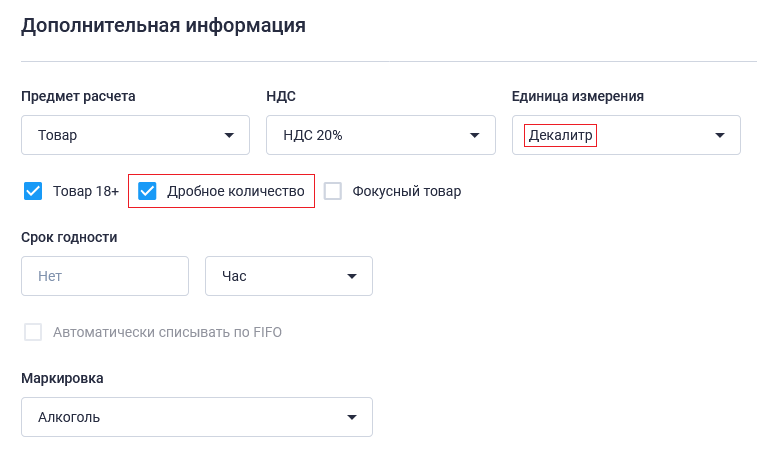This screenshot has width=757, height=449.
Task: Click the arrow icon in the Час dropdown
Action: 352,277
